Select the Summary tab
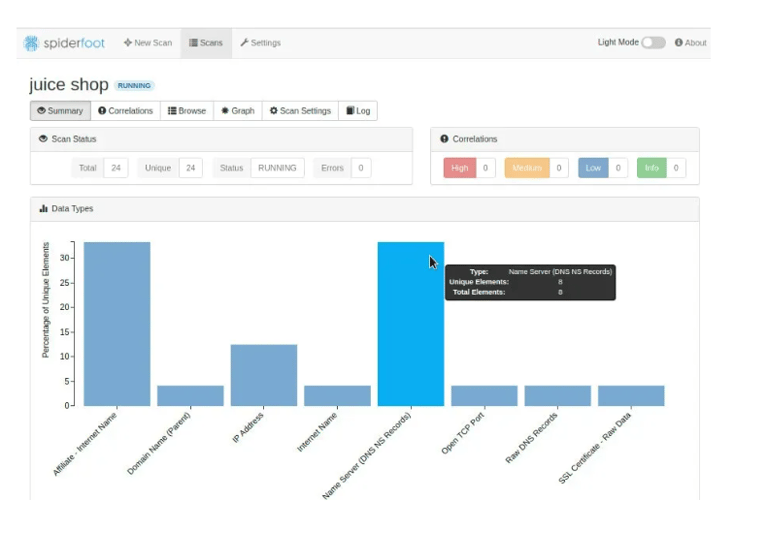768x560 pixels. coord(60,111)
